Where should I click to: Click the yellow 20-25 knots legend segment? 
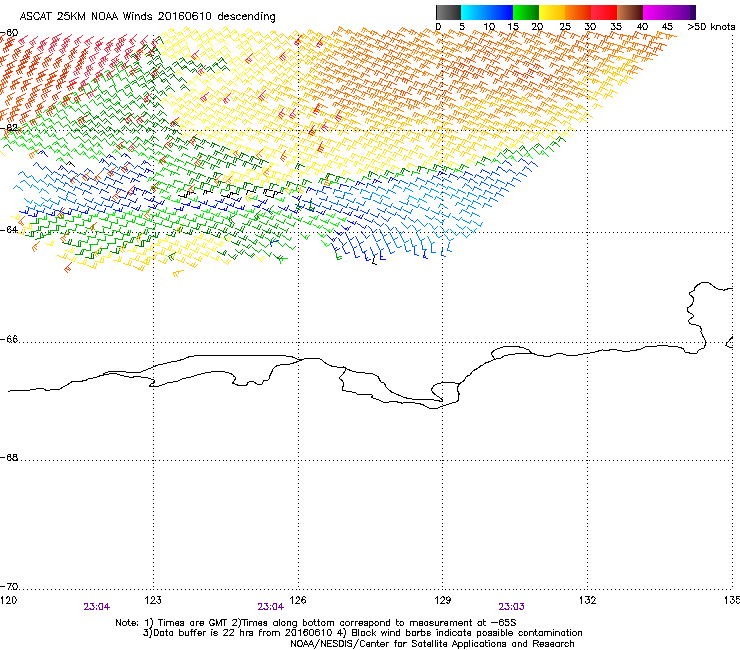[552, 12]
